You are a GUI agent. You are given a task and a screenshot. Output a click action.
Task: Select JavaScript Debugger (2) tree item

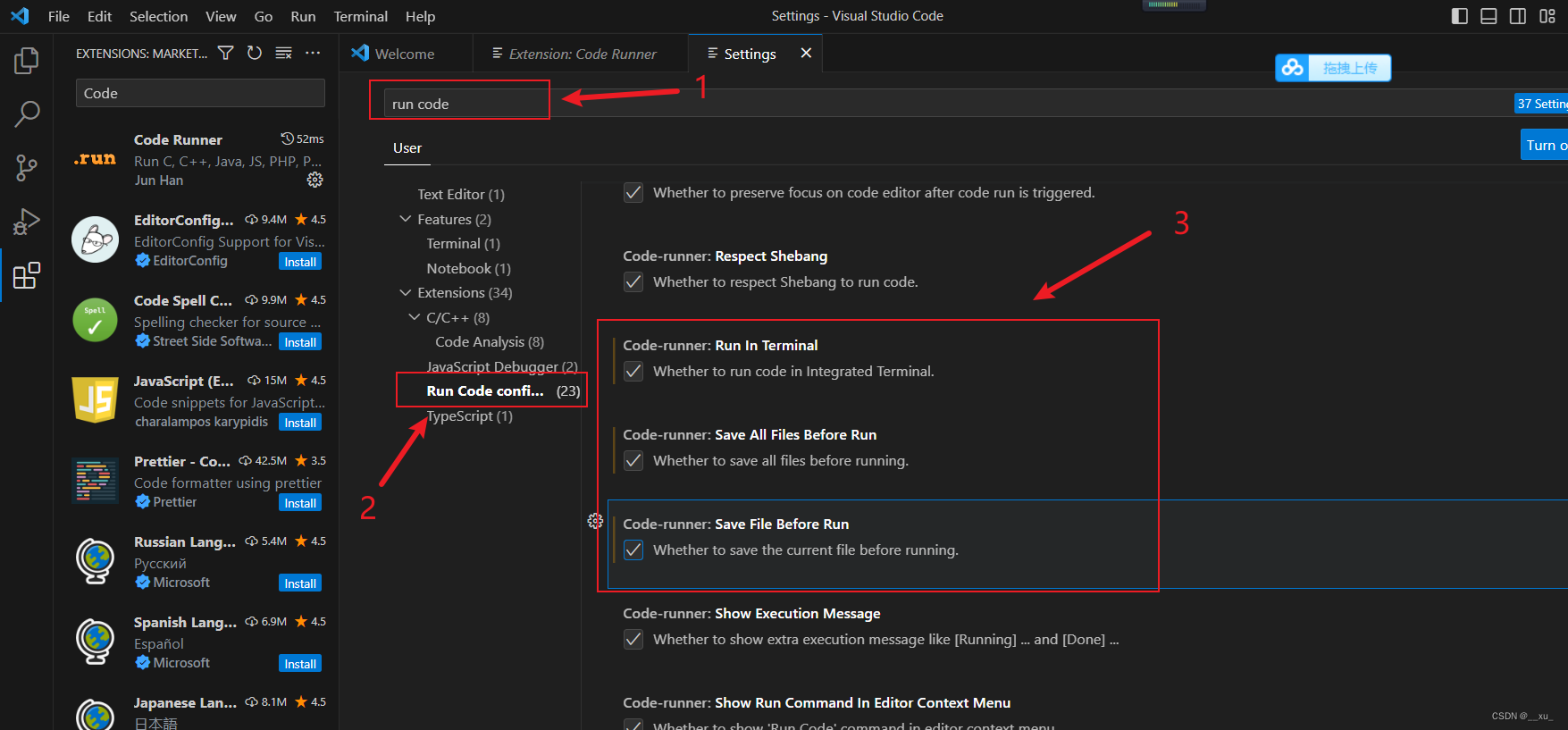[x=502, y=366]
